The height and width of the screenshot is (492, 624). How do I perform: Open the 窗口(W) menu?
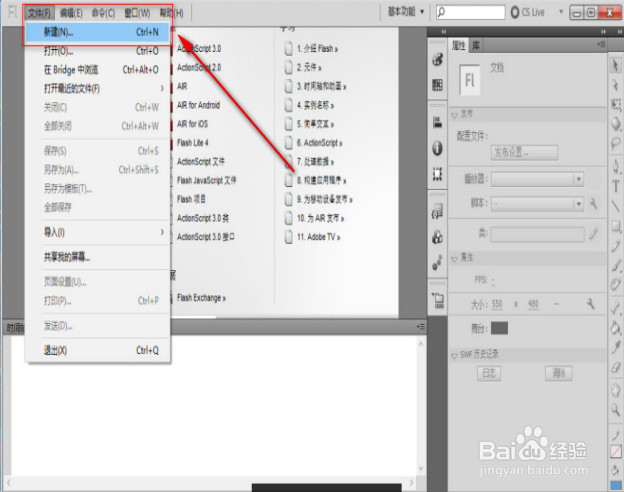click(x=137, y=14)
